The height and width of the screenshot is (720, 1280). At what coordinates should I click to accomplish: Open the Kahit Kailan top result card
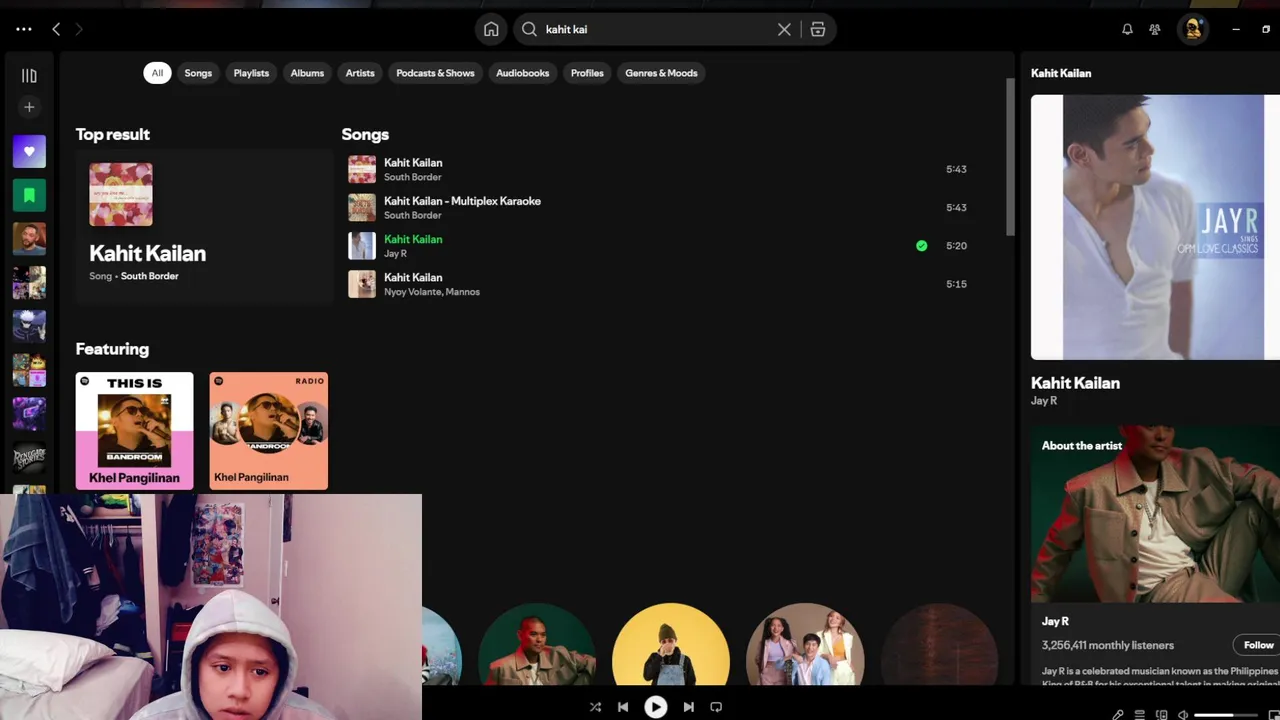click(x=204, y=226)
